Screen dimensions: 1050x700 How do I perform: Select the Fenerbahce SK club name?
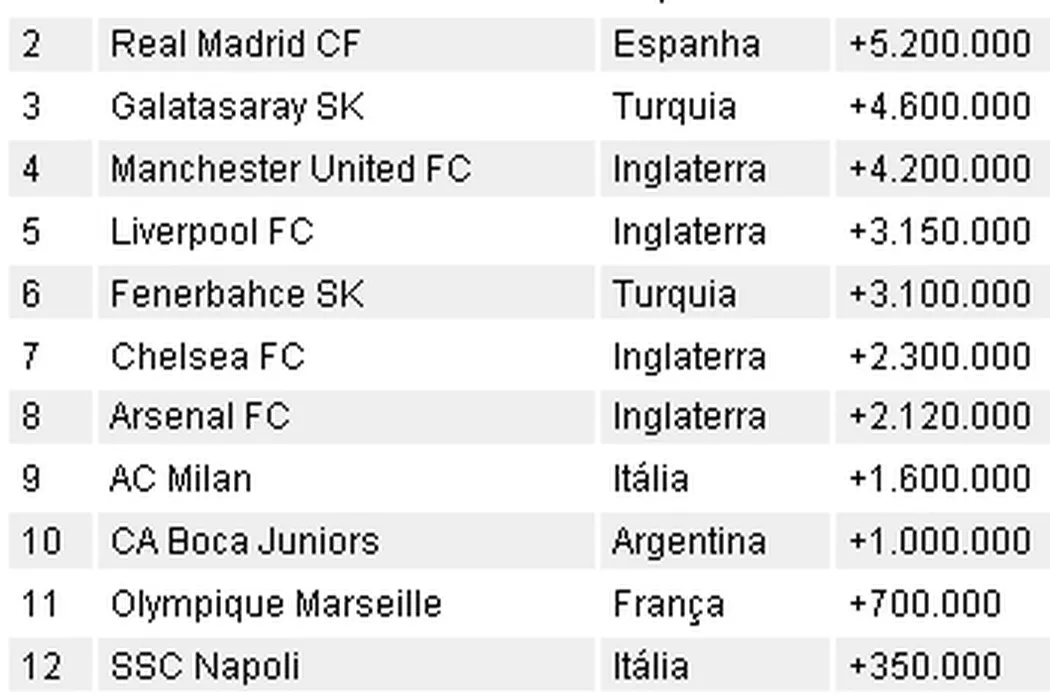pyautogui.click(x=237, y=294)
